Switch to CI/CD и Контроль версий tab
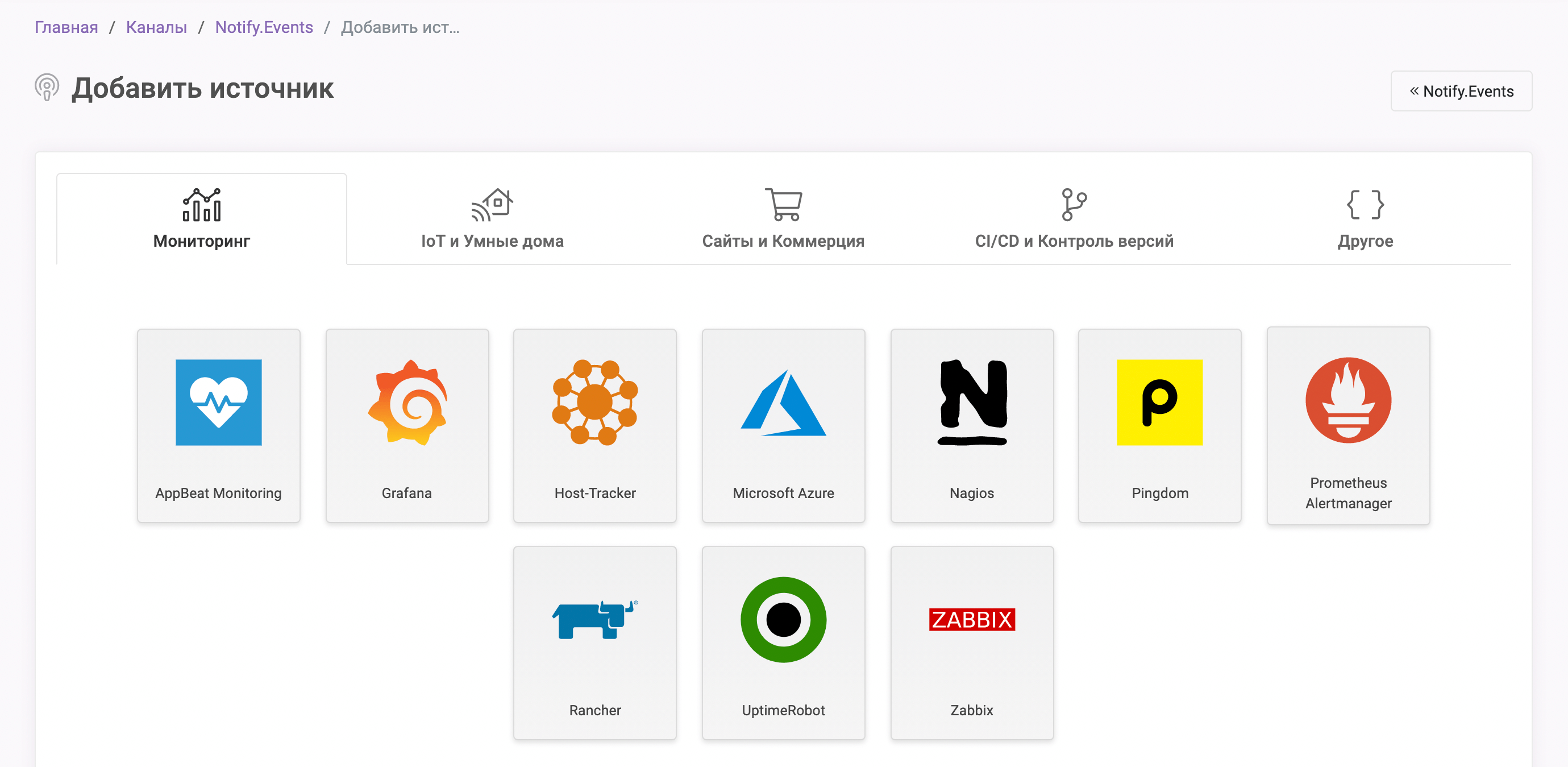The image size is (1568, 767). pos(1074,219)
